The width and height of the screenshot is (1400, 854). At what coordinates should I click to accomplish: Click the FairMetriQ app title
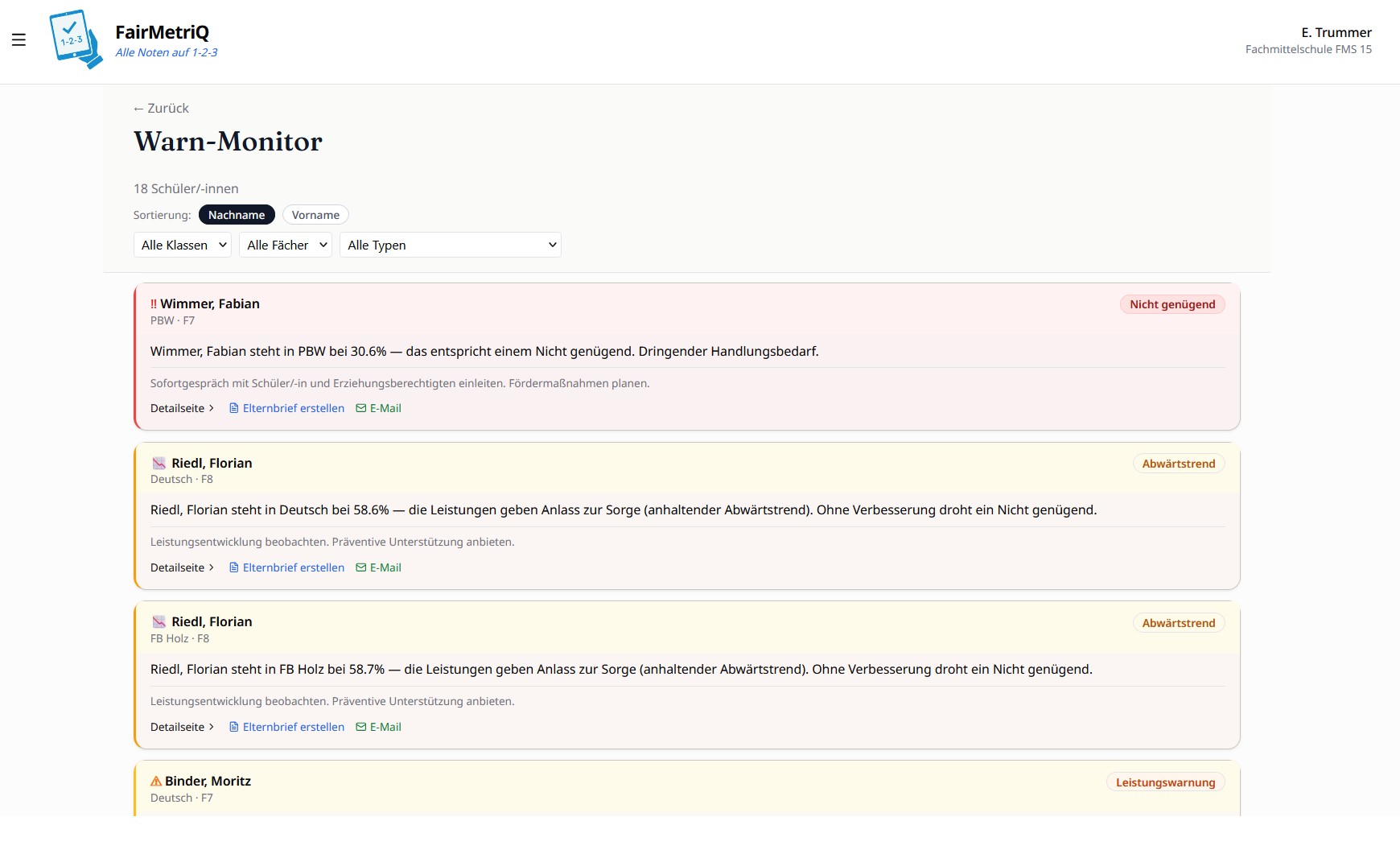pyautogui.click(x=162, y=32)
